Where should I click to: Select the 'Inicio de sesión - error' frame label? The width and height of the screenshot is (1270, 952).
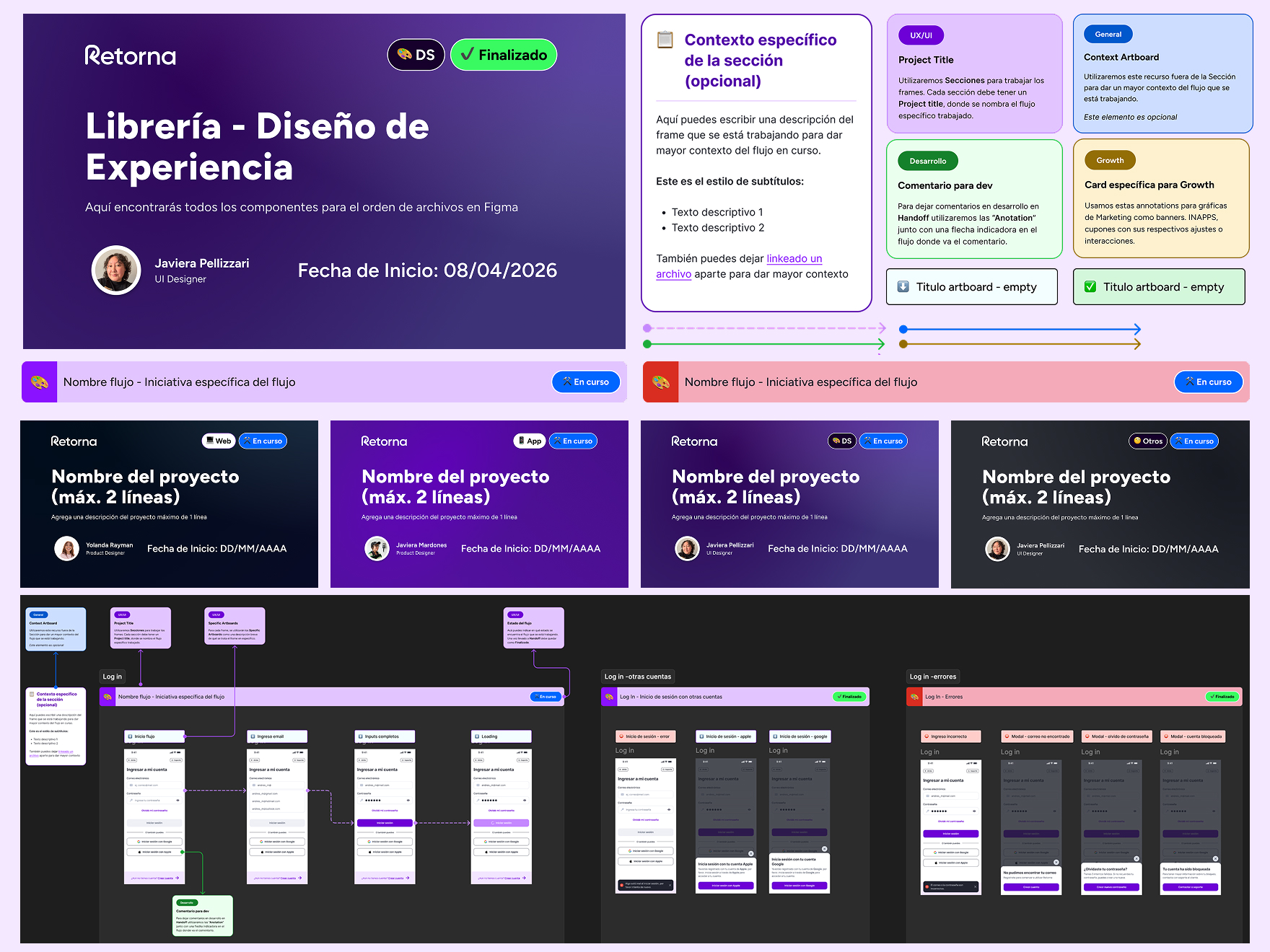coord(645,736)
